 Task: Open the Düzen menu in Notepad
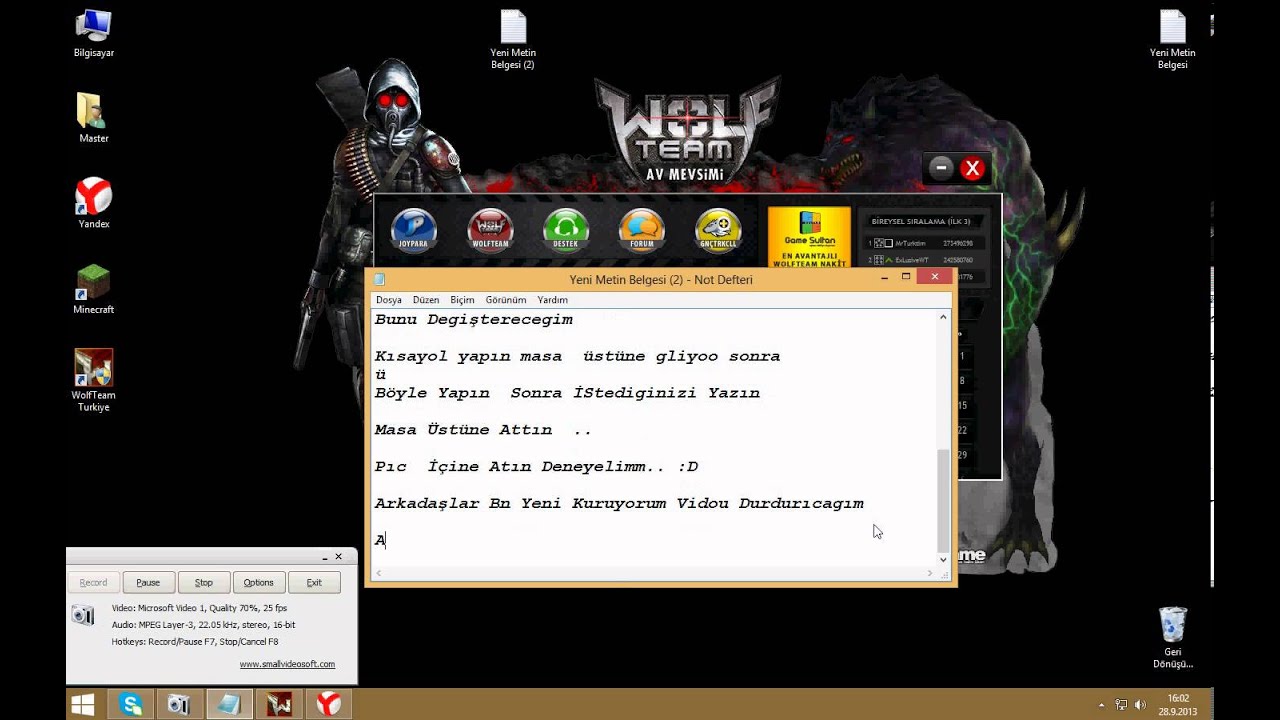[426, 300]
